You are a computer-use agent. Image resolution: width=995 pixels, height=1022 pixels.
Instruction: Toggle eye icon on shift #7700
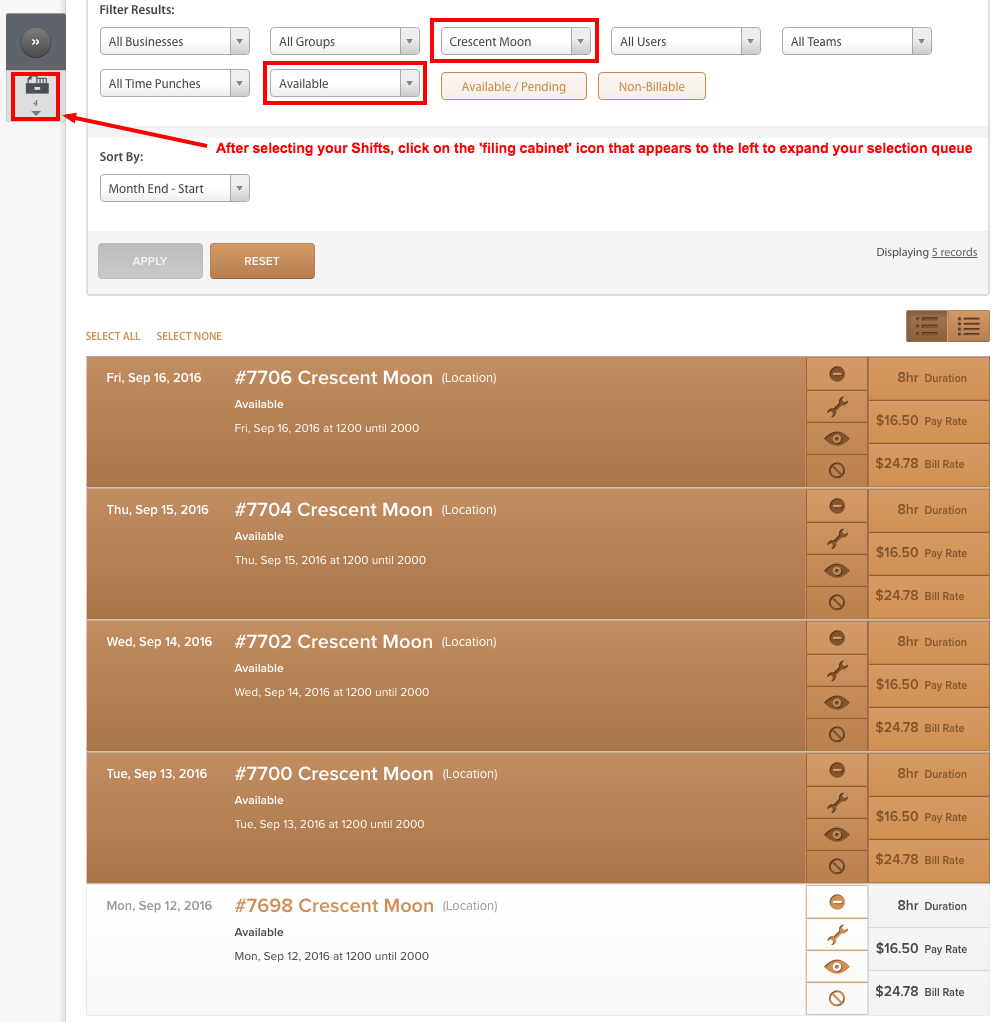point(837,835)
